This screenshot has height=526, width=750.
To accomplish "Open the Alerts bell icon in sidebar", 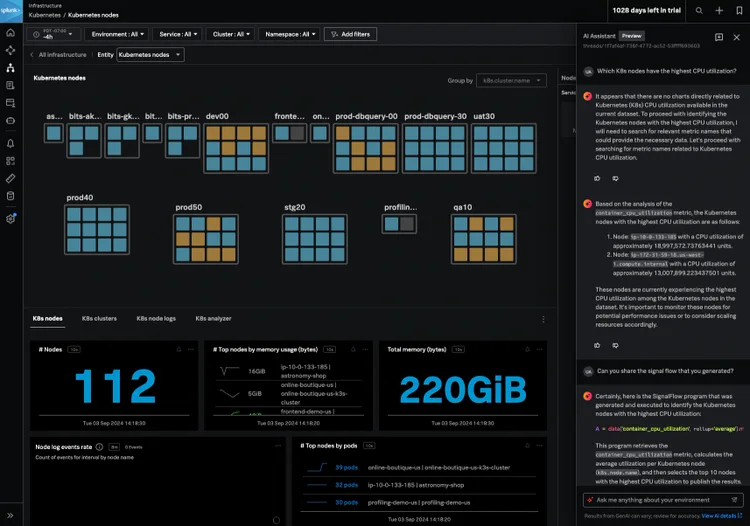I will click(x=10, y=143).
